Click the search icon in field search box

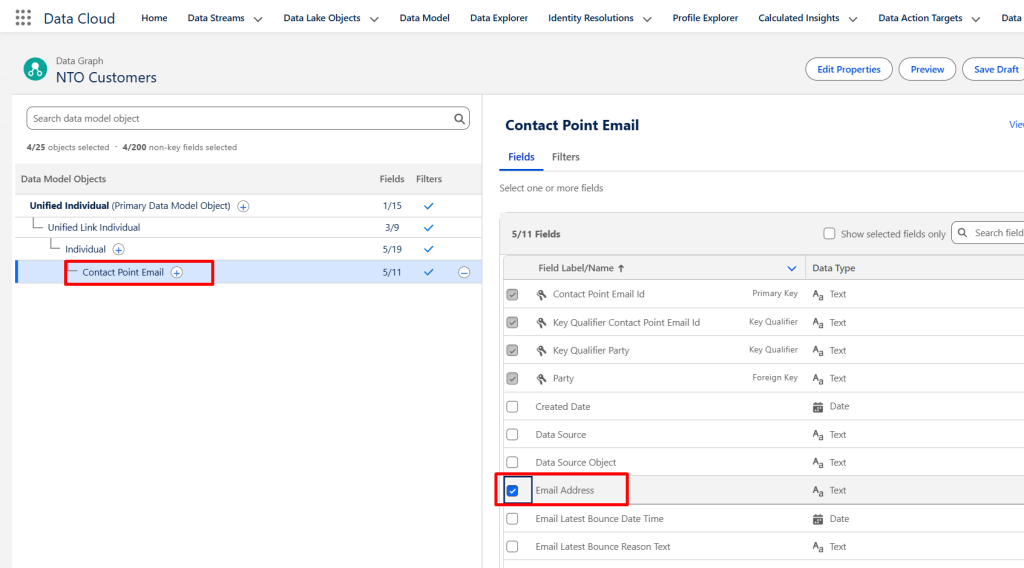pyautogui.click(x=963, y=233)
